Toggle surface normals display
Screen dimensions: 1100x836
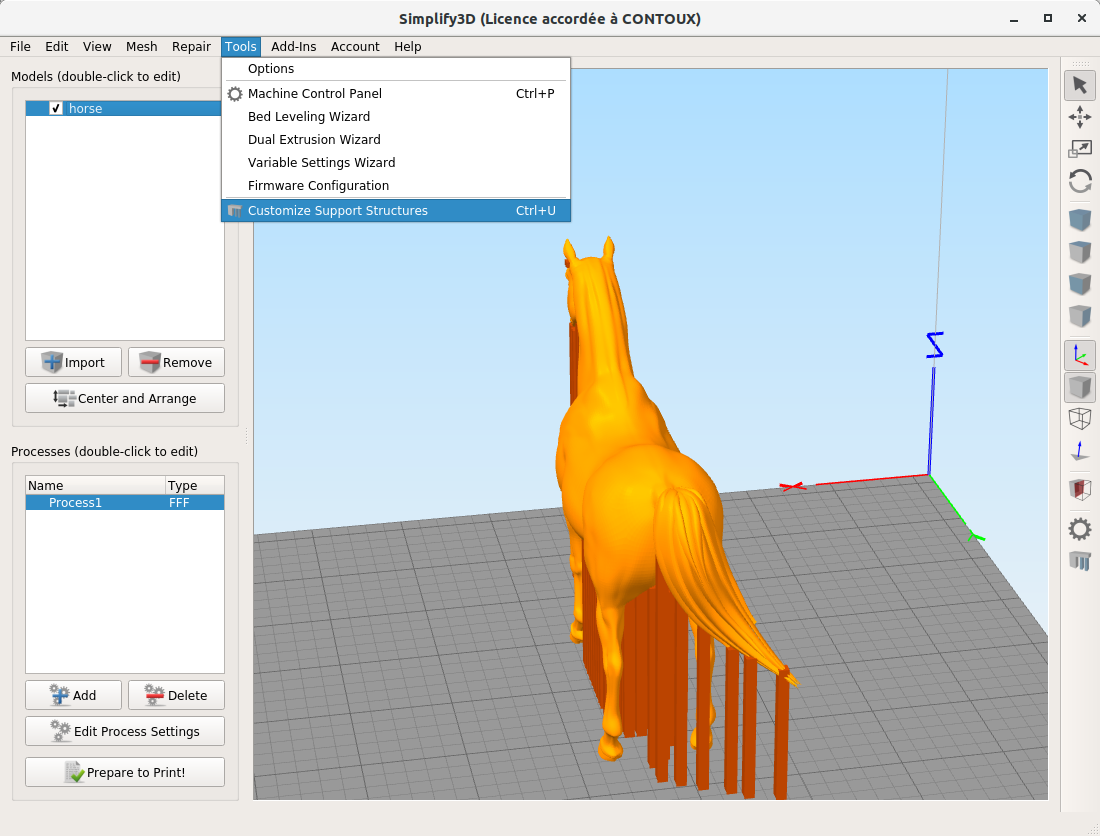click(1080, 451)
